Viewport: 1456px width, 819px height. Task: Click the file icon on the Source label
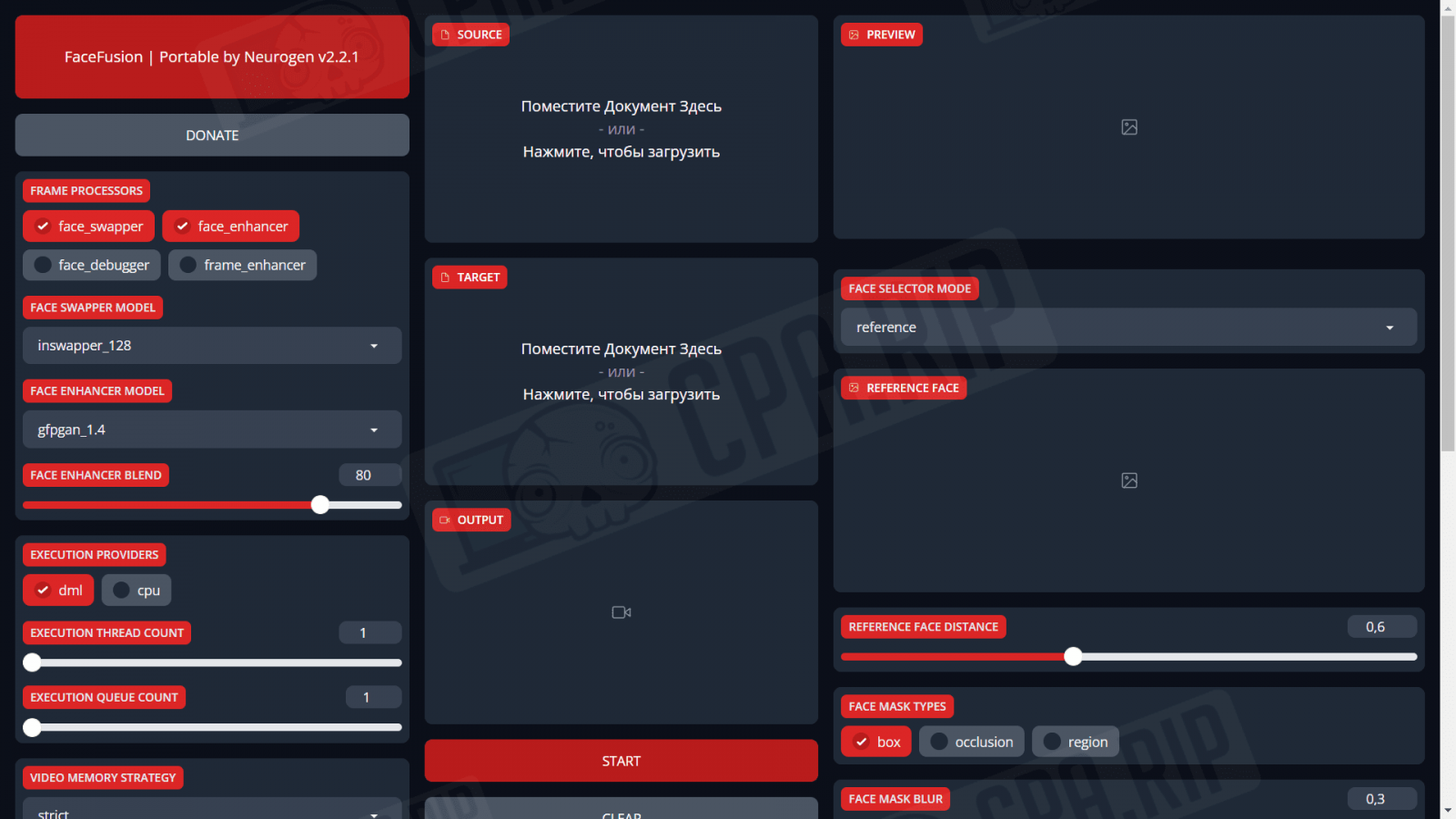(445, 35)
